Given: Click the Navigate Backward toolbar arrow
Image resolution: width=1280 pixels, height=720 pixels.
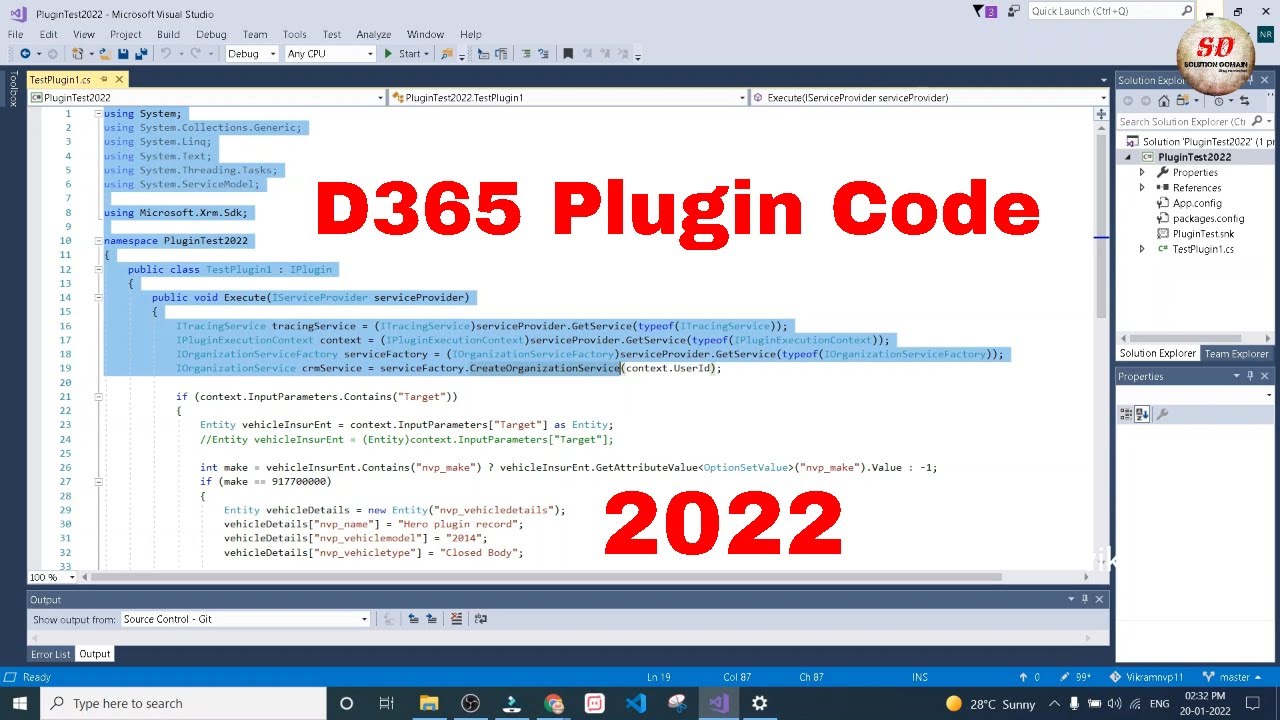Looking at the screenshot, I should (24, 54).
